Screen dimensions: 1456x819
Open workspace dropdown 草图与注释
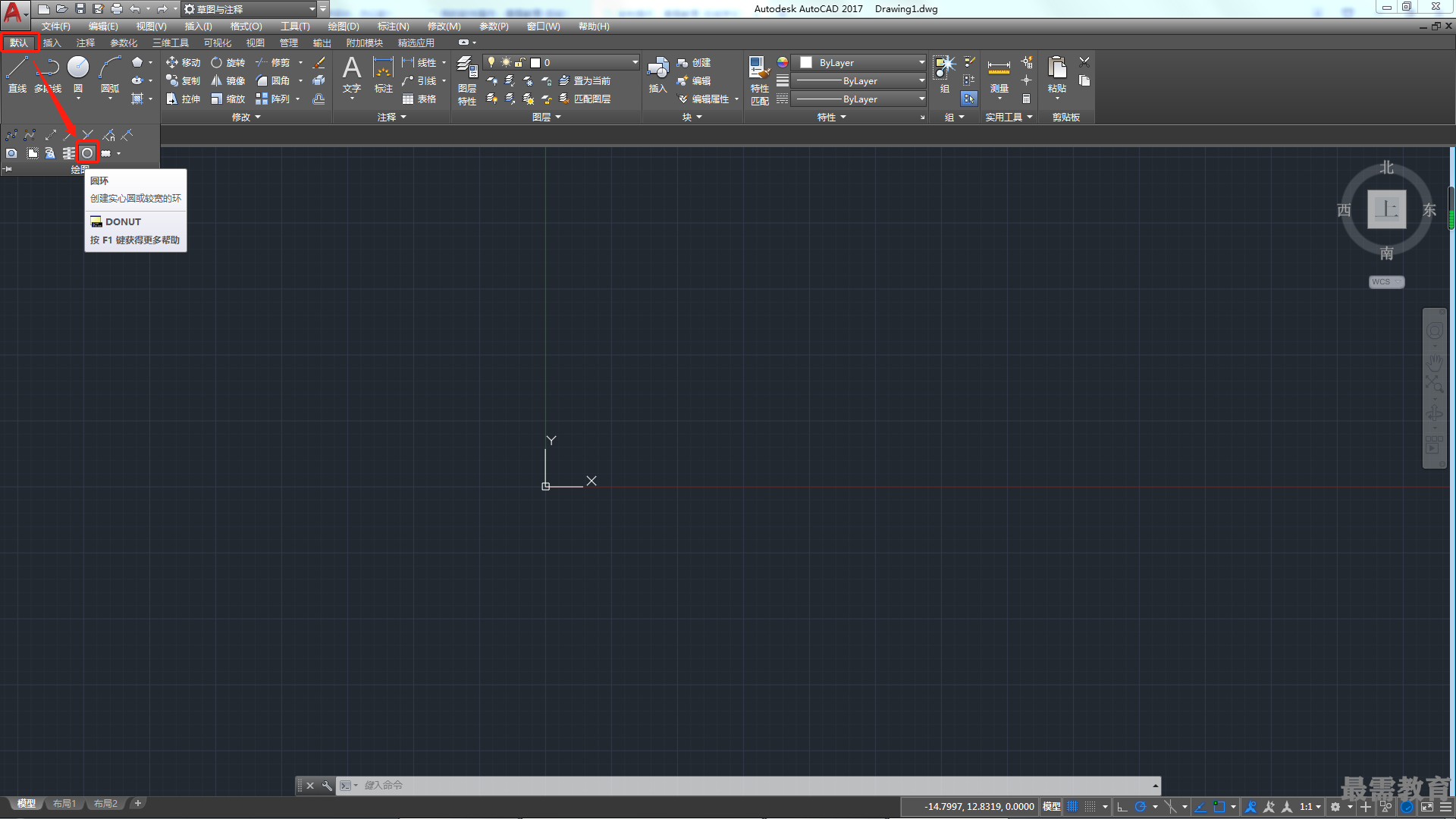click(249, 9)
